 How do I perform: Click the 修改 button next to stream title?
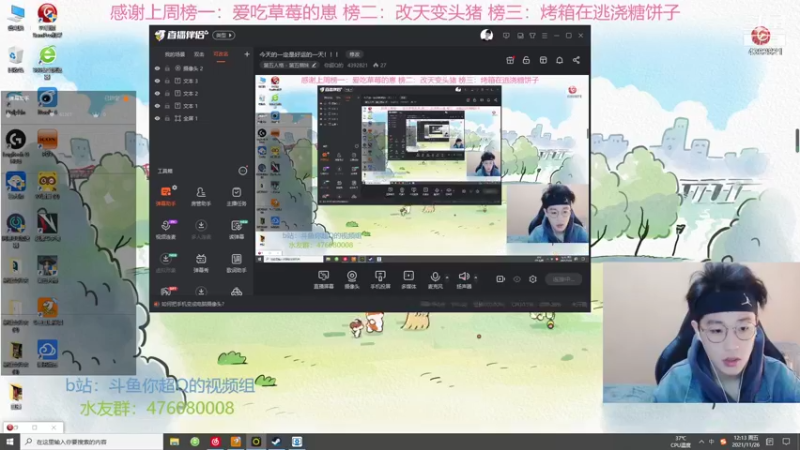354,55
